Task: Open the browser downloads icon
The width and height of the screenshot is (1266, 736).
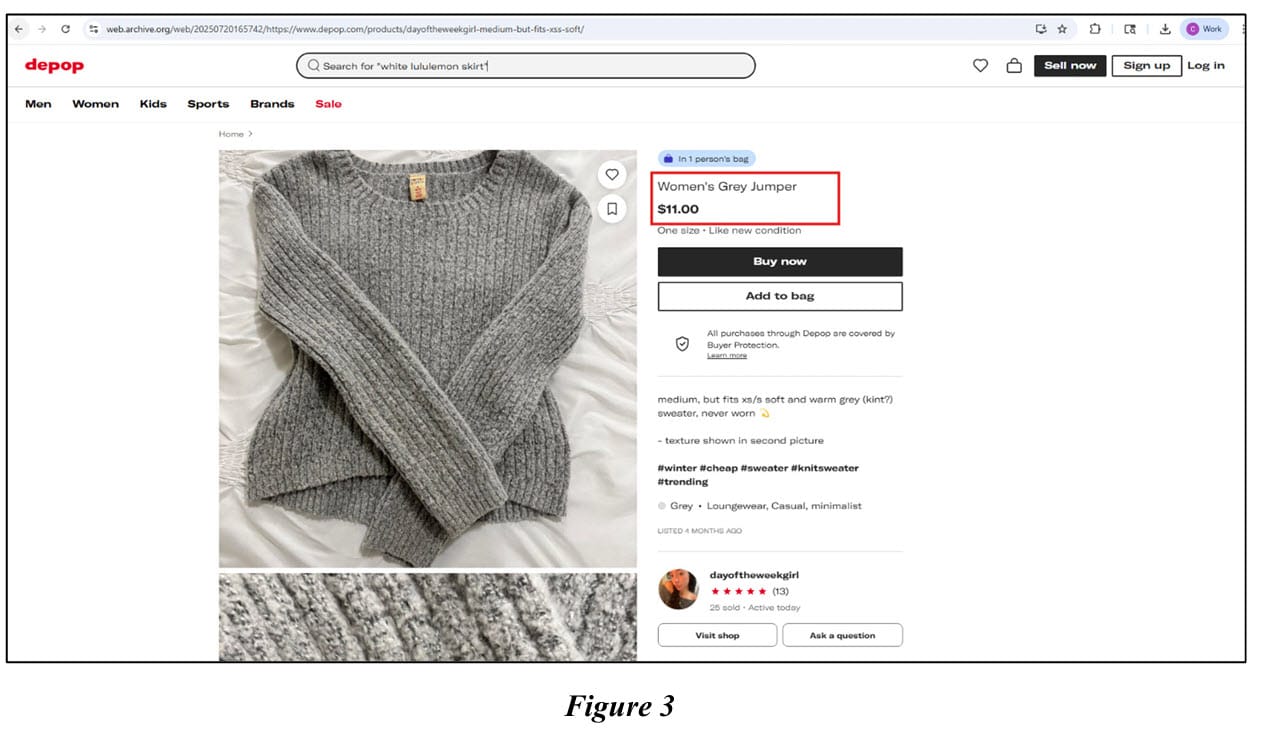Action: pyautogui.click(x=1165, y=29)
